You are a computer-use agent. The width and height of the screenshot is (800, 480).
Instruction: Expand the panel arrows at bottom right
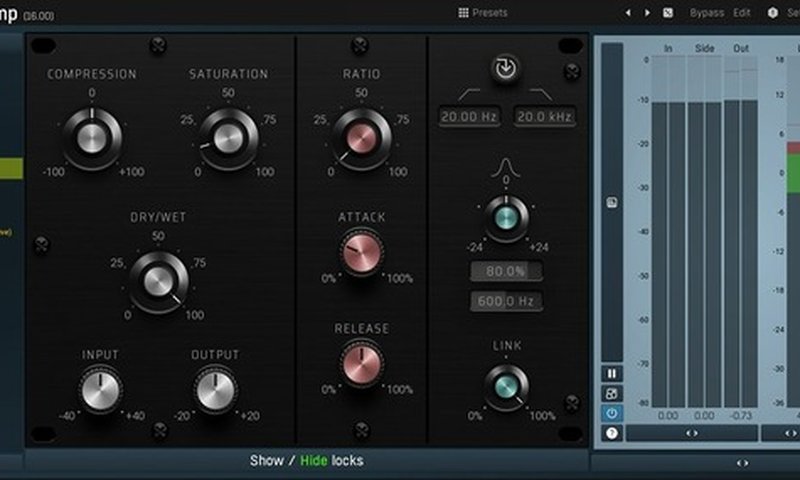tap(742, 463)
